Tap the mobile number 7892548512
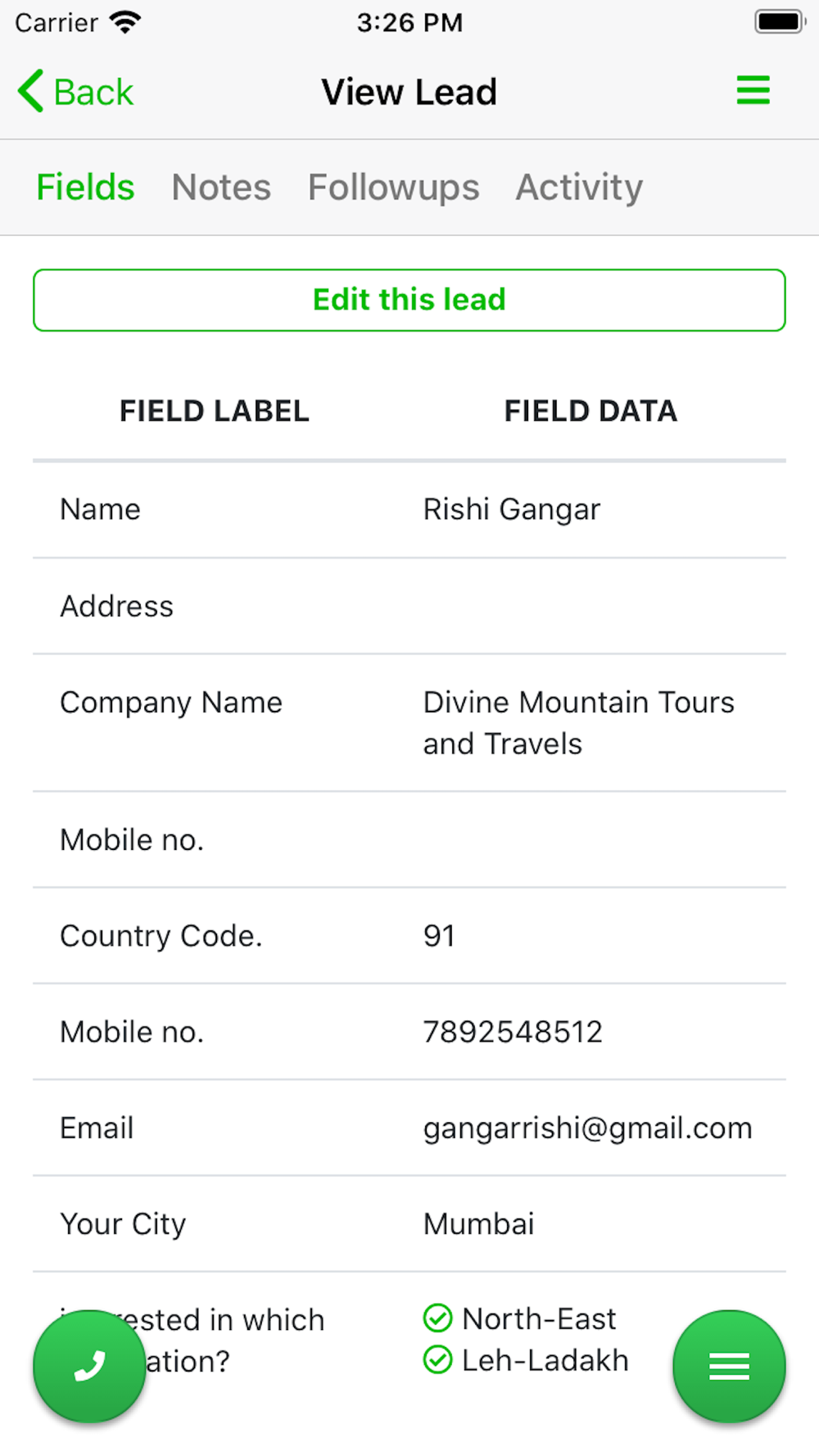 [513, 1032]
